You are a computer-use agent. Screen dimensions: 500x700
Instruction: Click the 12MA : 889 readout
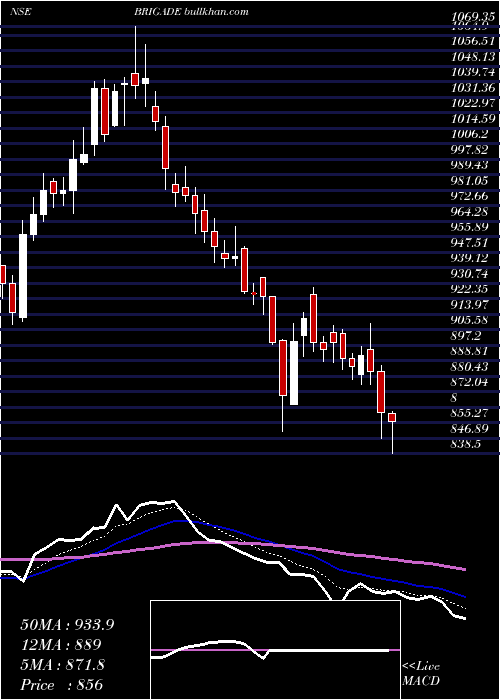(61, 645)
